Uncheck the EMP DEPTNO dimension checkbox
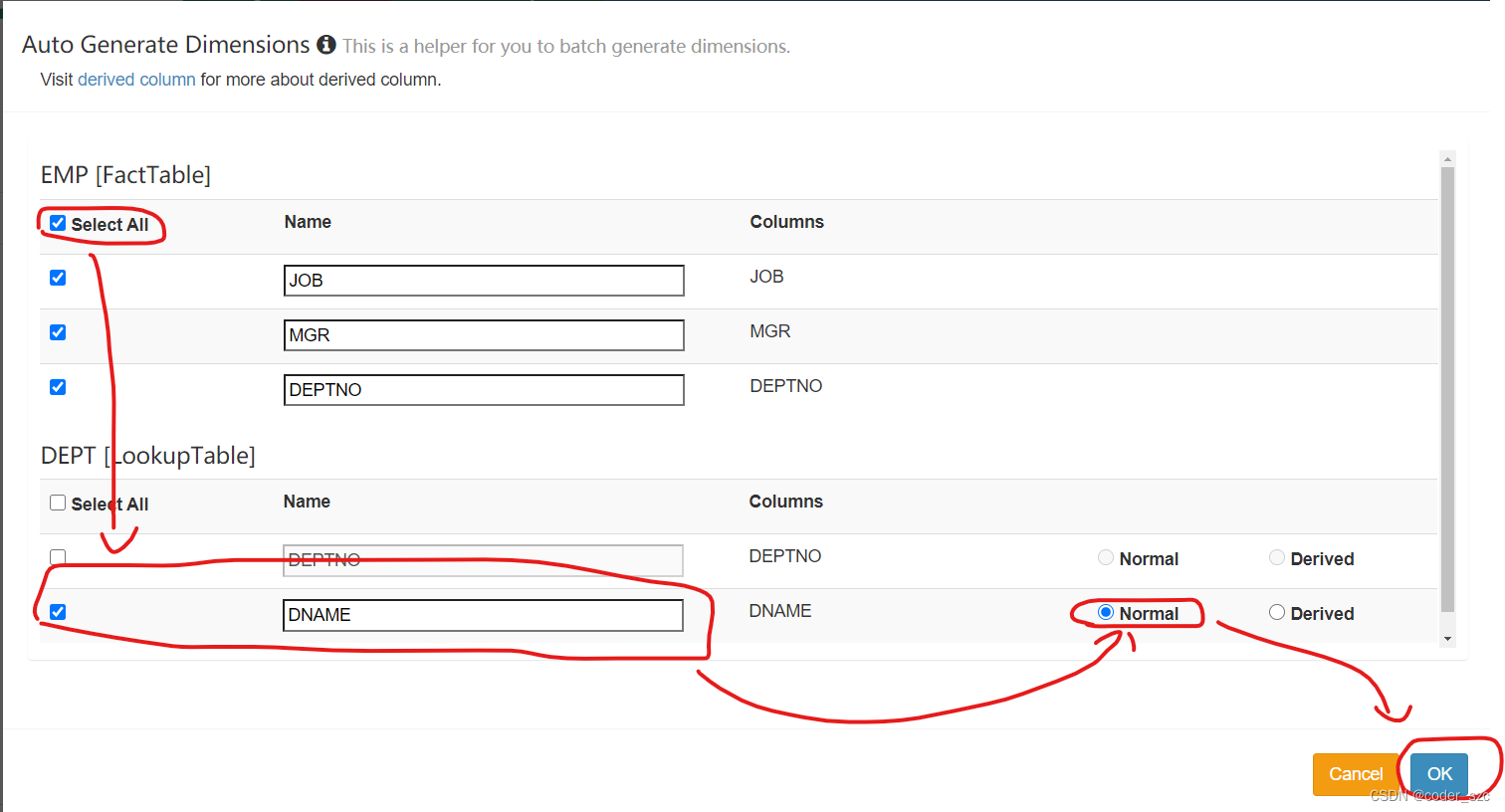Screen dimensions: 1505x812 58,387
